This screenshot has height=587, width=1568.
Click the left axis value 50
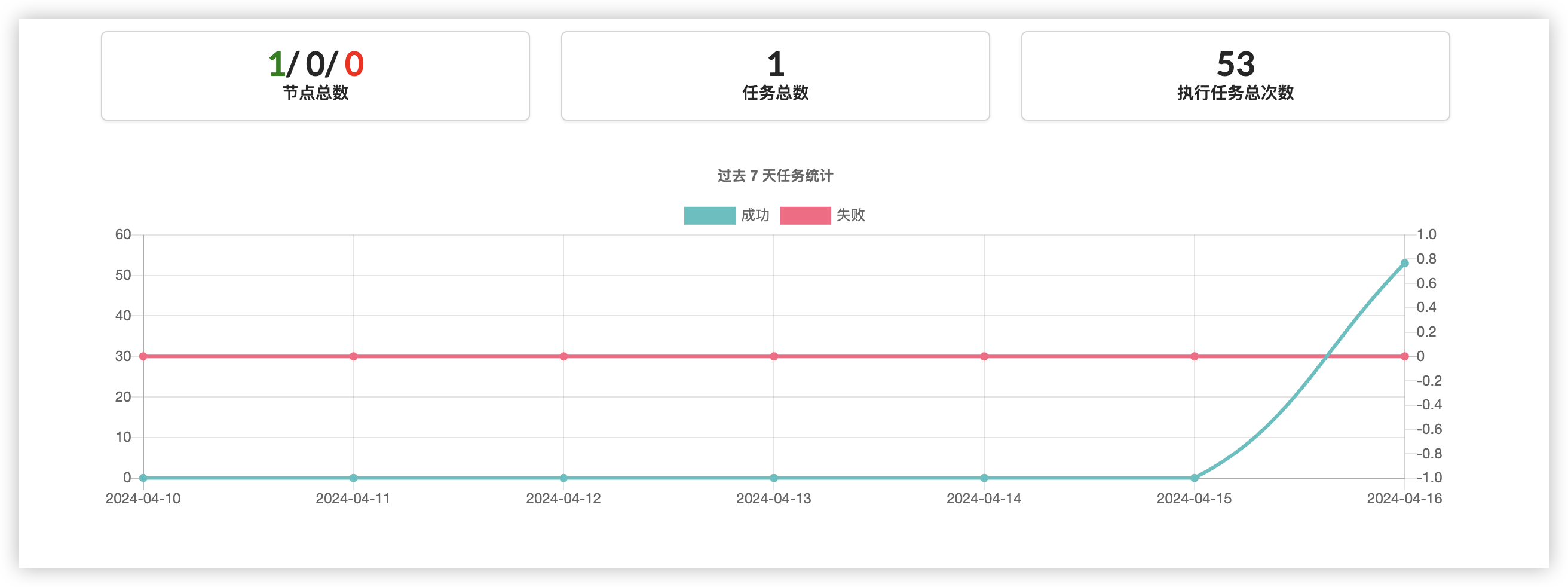coord(123,275)
